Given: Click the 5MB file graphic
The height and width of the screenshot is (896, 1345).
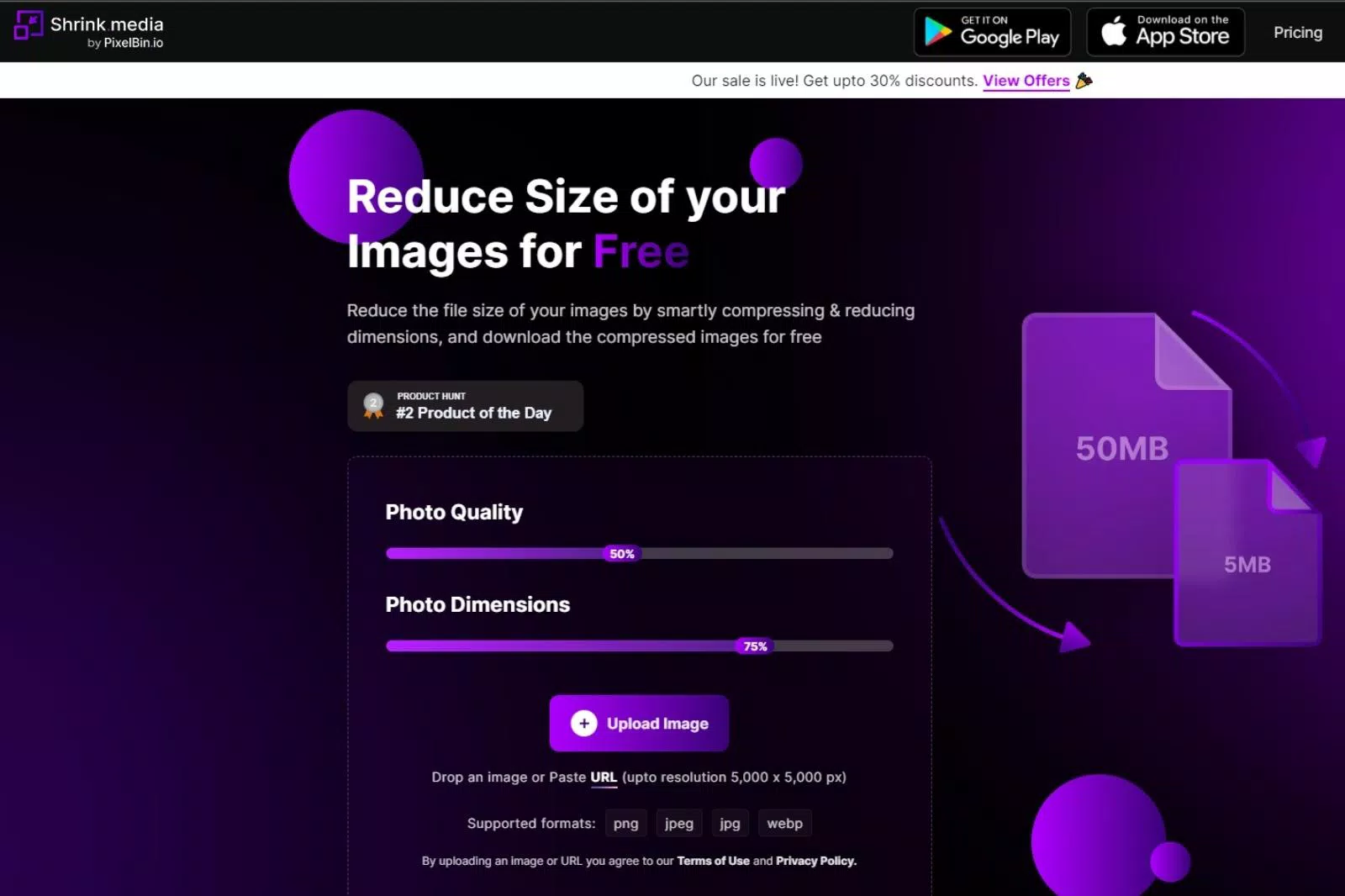Looking at the screenshot, I should [1247, 564].
